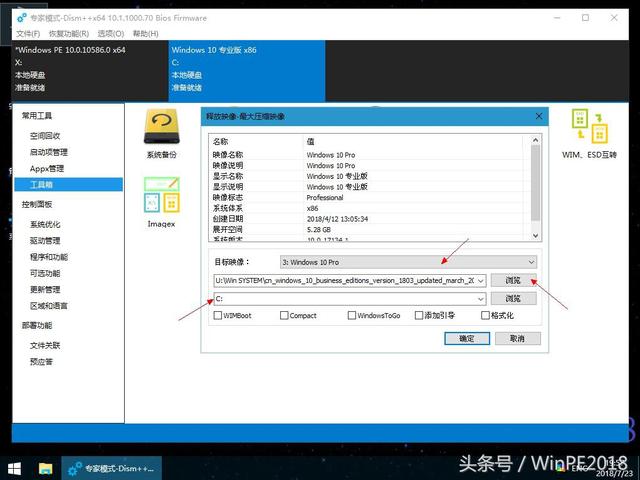Screen dimensions: 640x480
Task: Click the 名称 column header
Action: click(x=256, y=142)
